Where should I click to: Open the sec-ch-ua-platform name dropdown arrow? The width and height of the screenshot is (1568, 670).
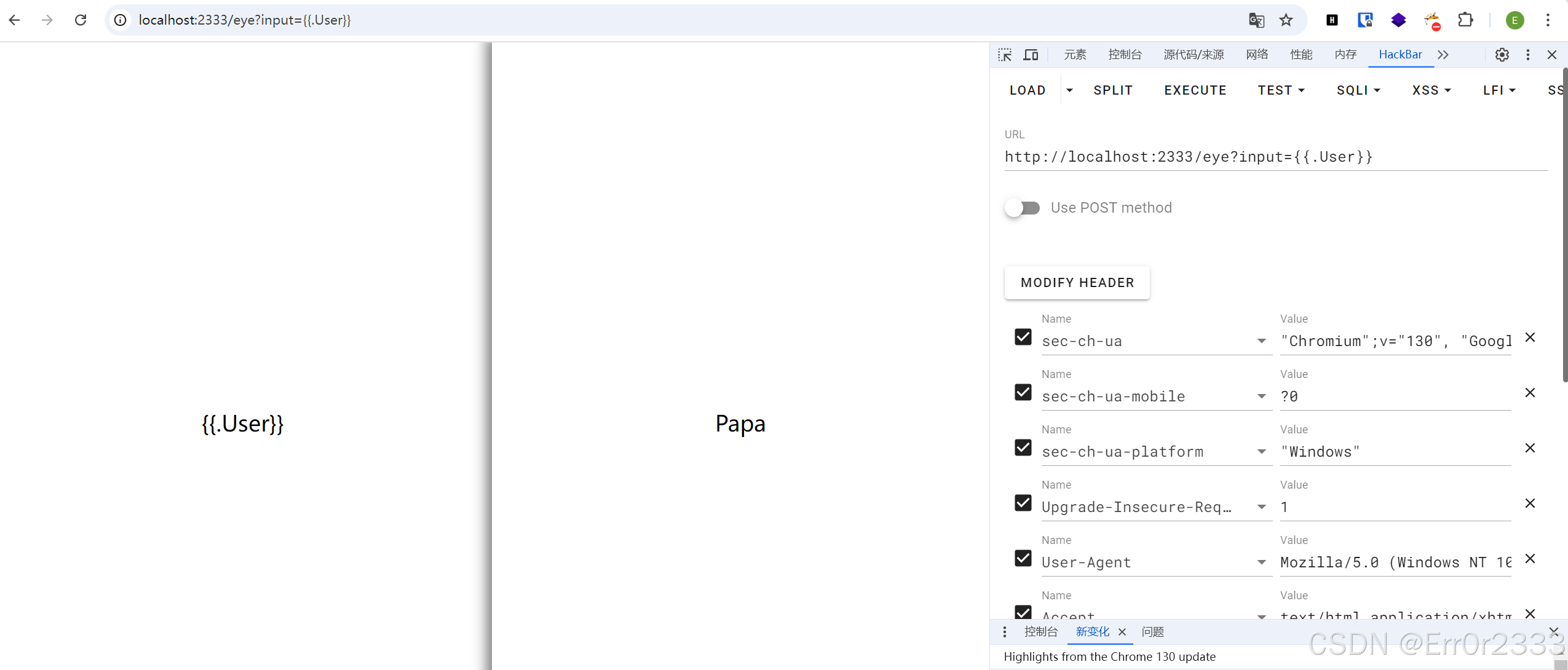tap(1261, 452)
